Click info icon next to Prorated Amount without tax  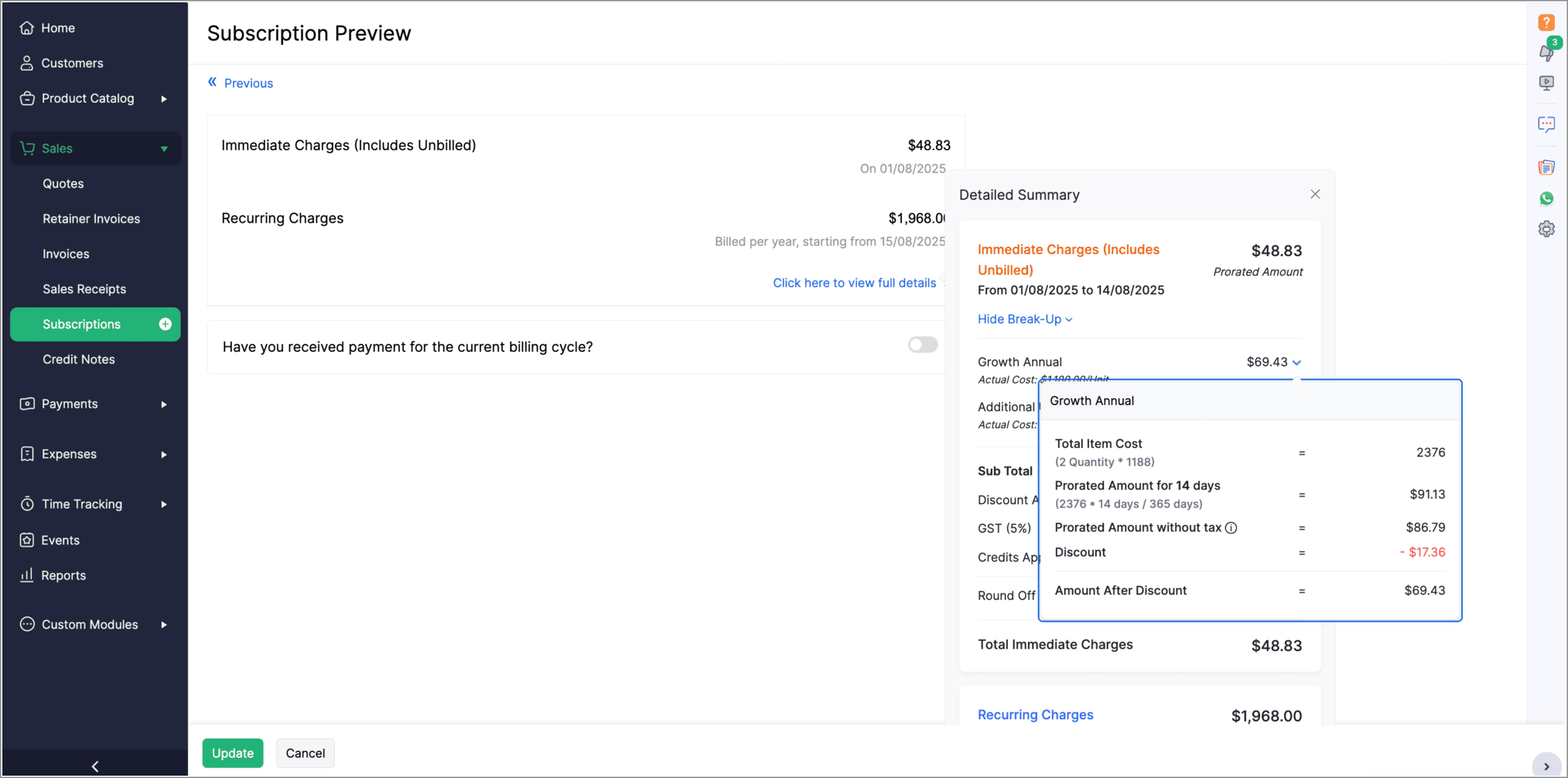1231,528
